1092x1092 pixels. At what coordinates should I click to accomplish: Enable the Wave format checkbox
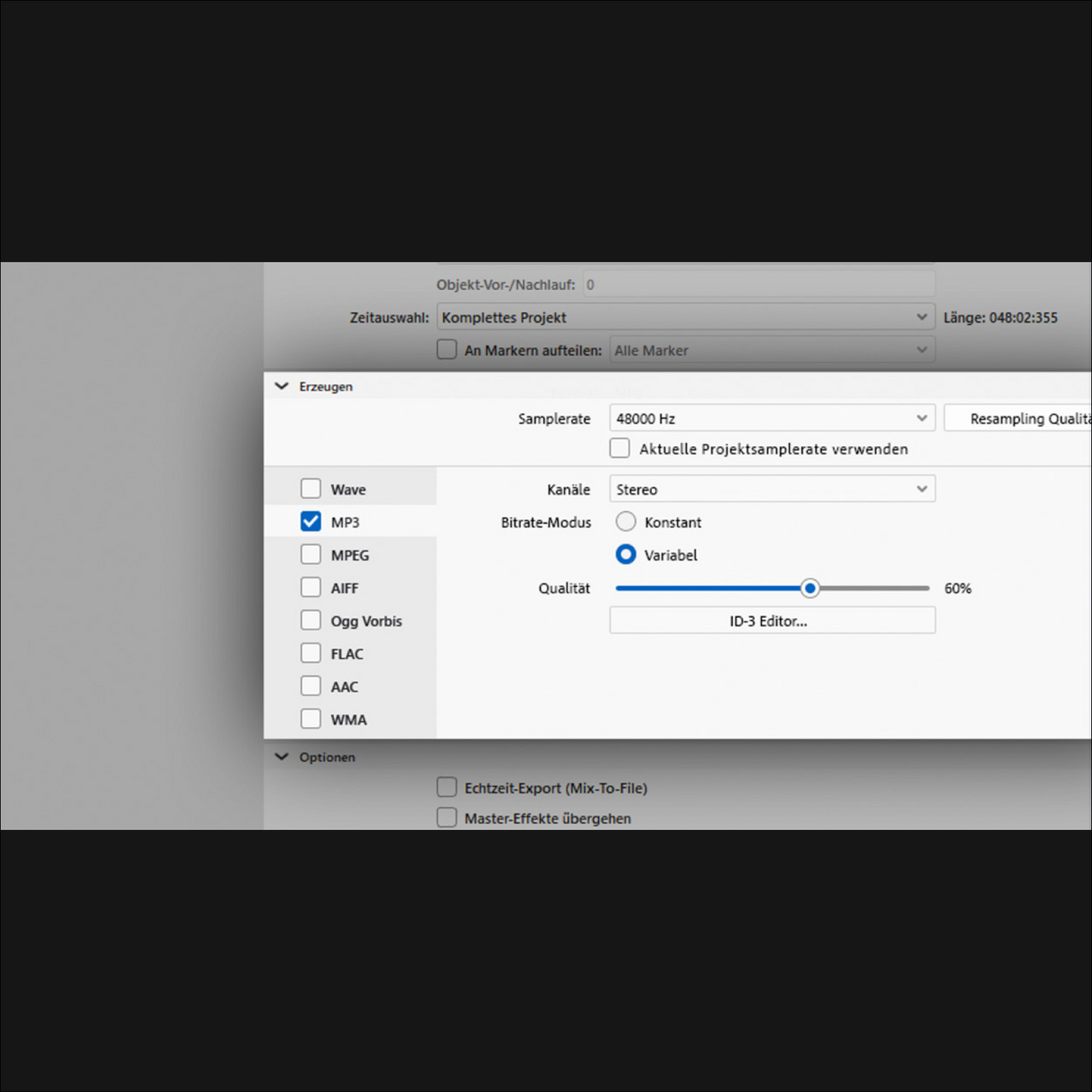click(311, 489)
